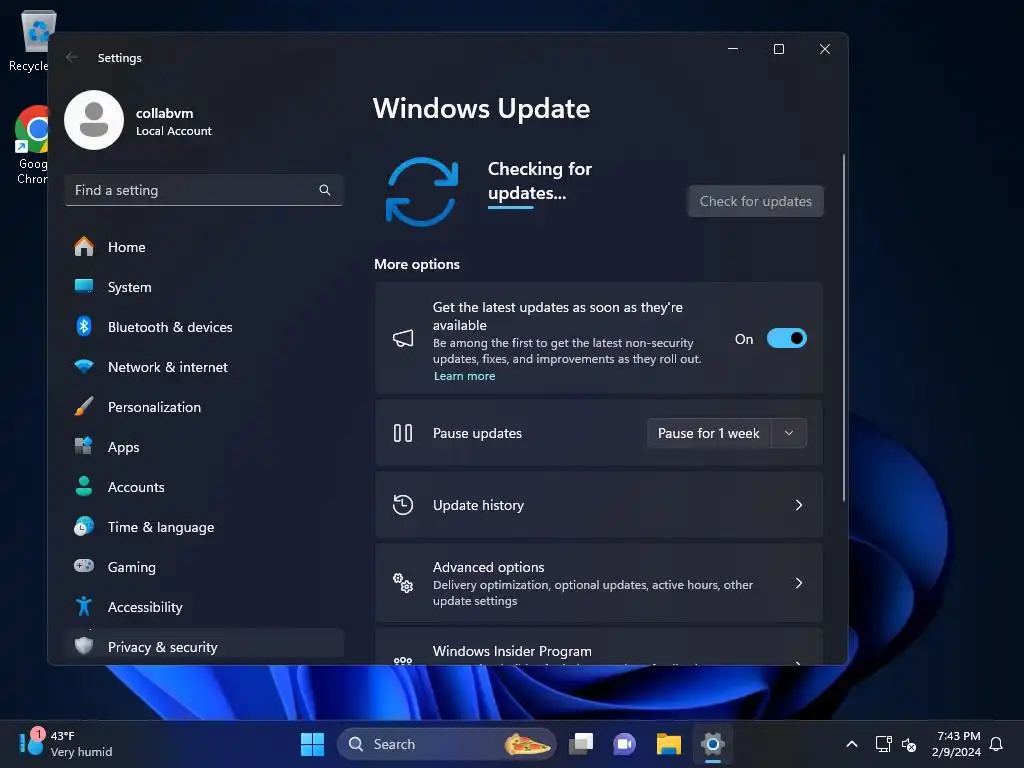Click the Update history chevron arrow
Viewport: 1024px width, 768px height.
coord(799,505)
